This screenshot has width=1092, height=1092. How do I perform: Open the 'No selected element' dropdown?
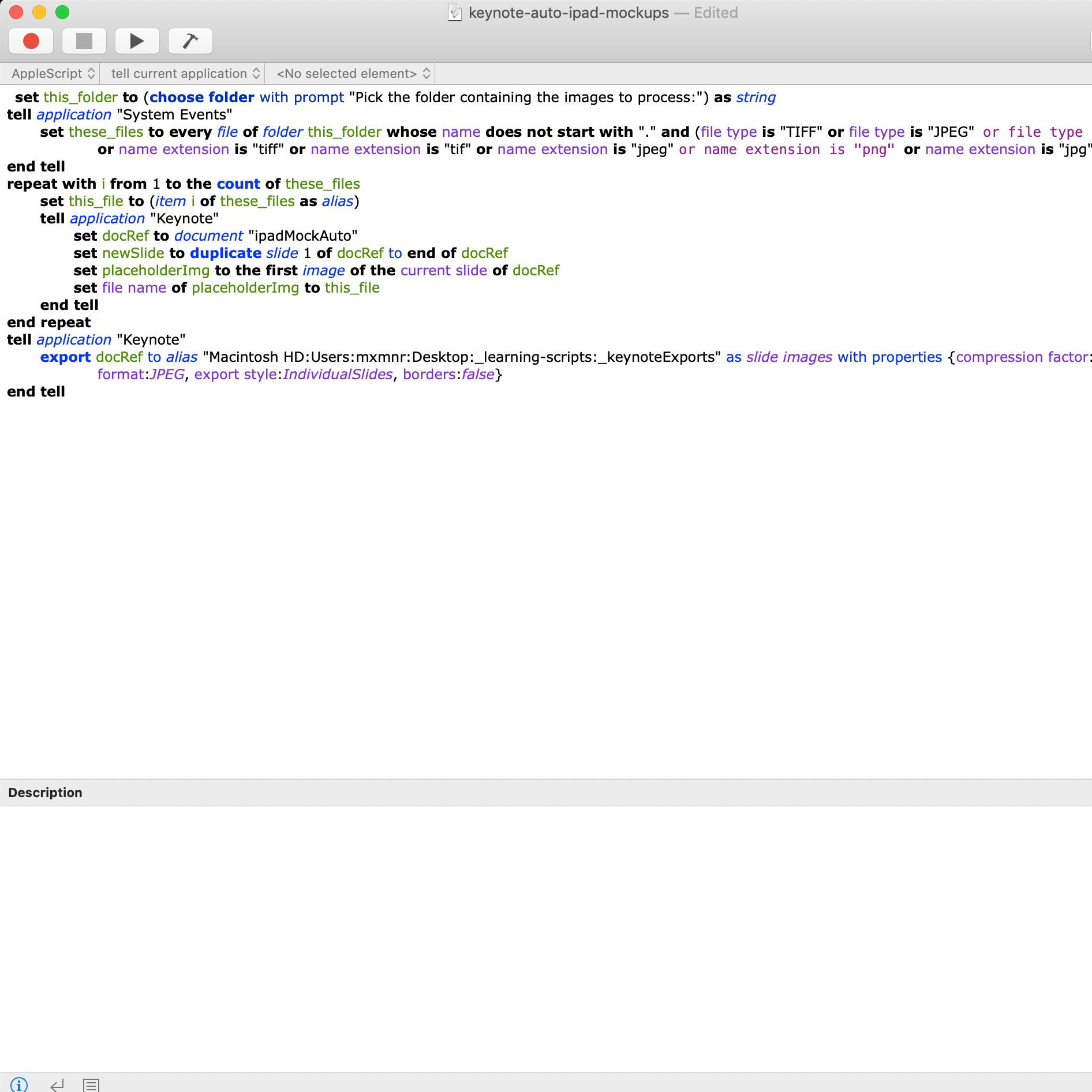[353, 73]
